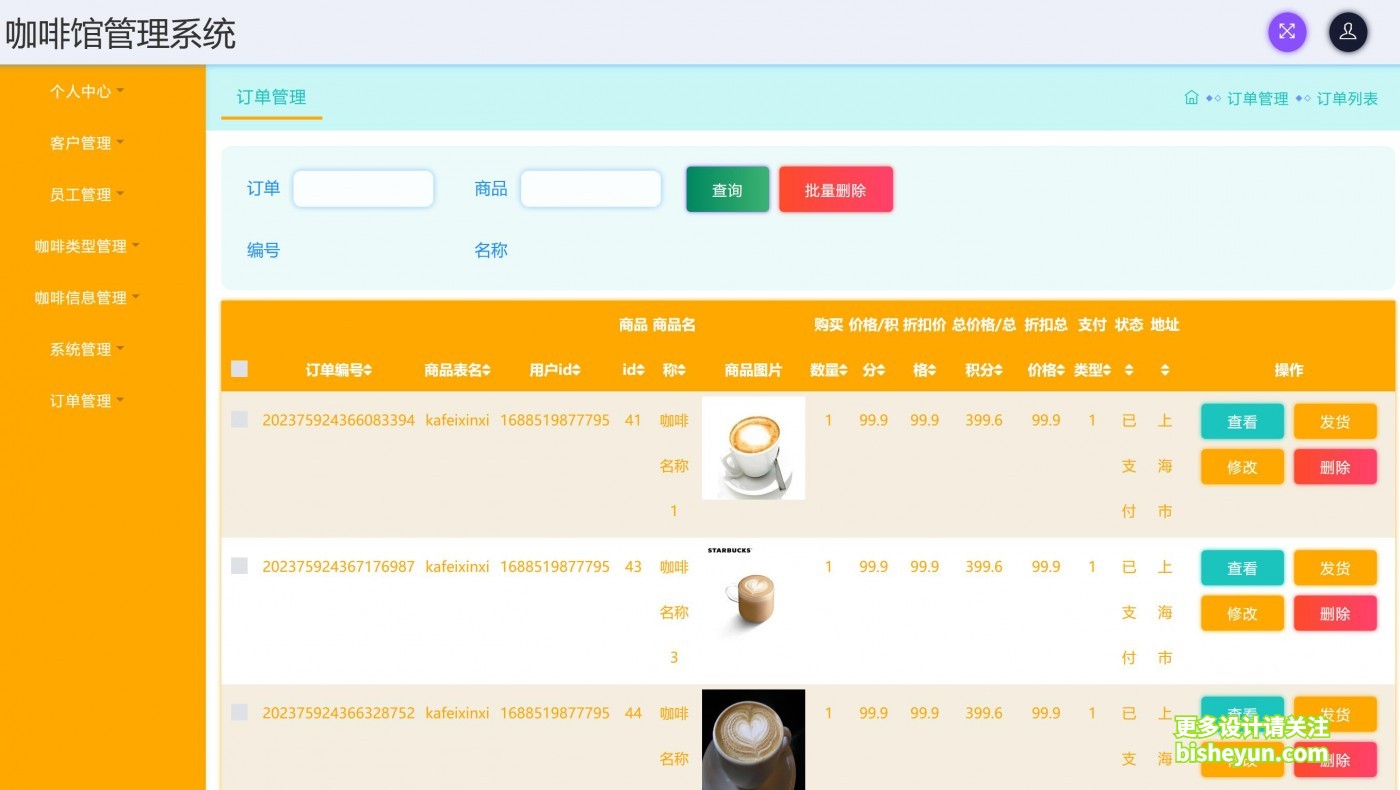Screen dimensions: 1400x790
Task: Expand 咖啡类型管理 sidebar menu
Action: click(x=87, y=246)
